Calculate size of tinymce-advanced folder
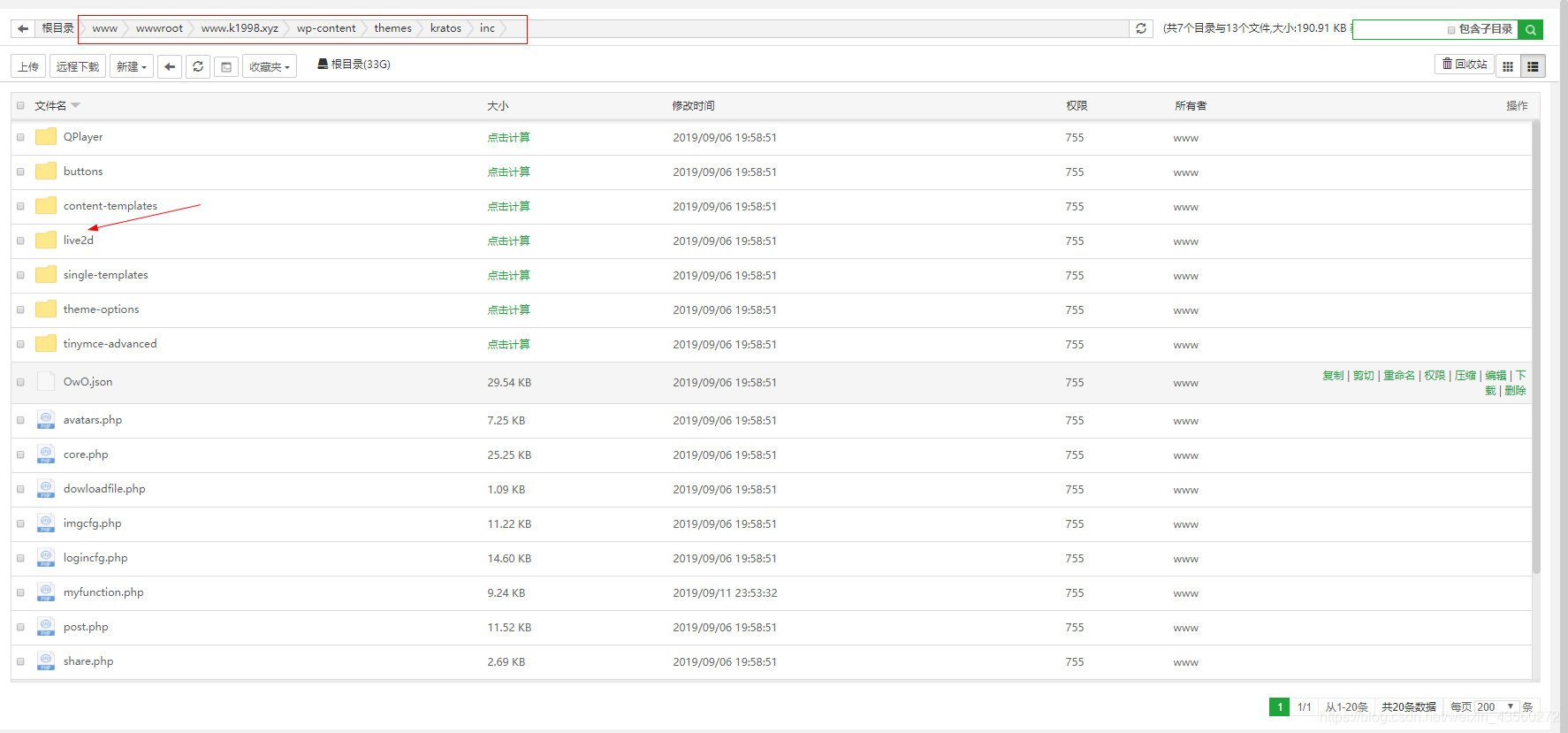1568x733 pixels. [508, 344]
